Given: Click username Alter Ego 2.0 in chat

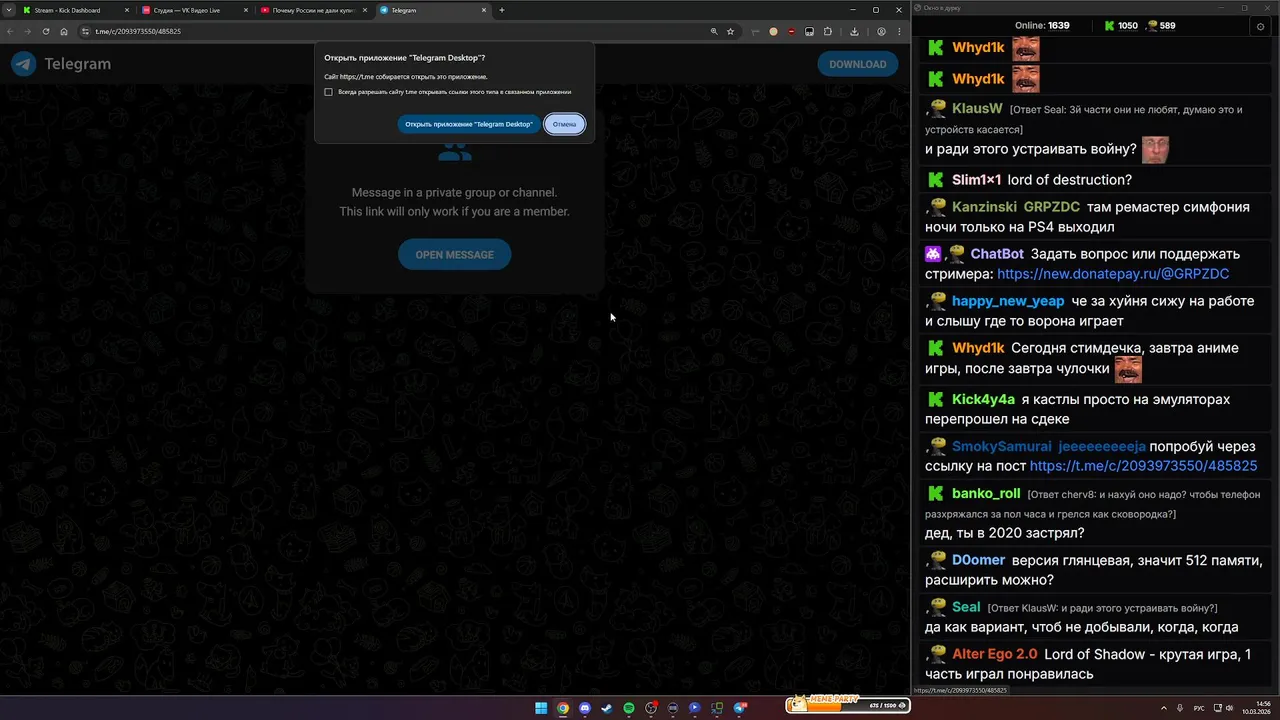Looking at the screenshot, I should pos(995,654).
